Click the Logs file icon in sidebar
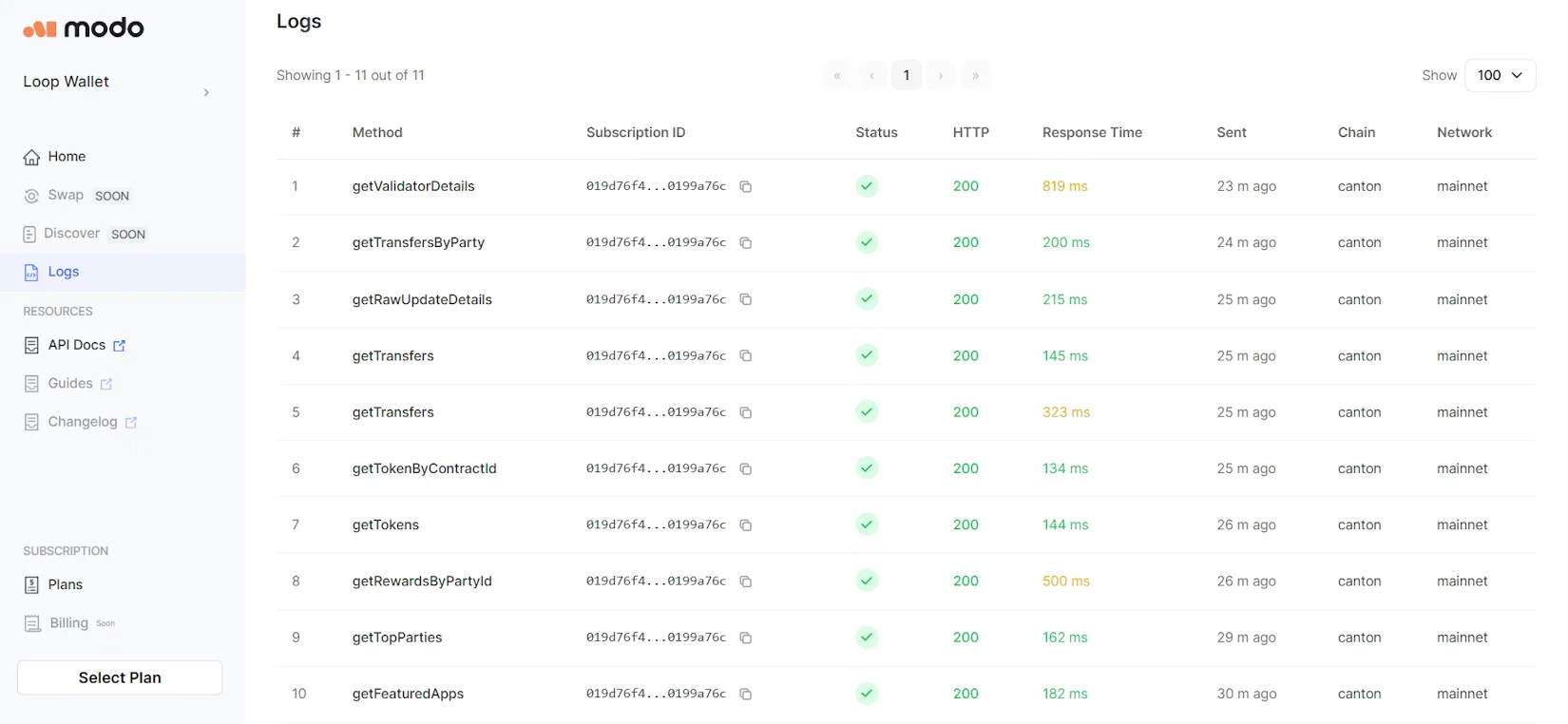Screen dimensions: 1568x724 tap(31, 272)
